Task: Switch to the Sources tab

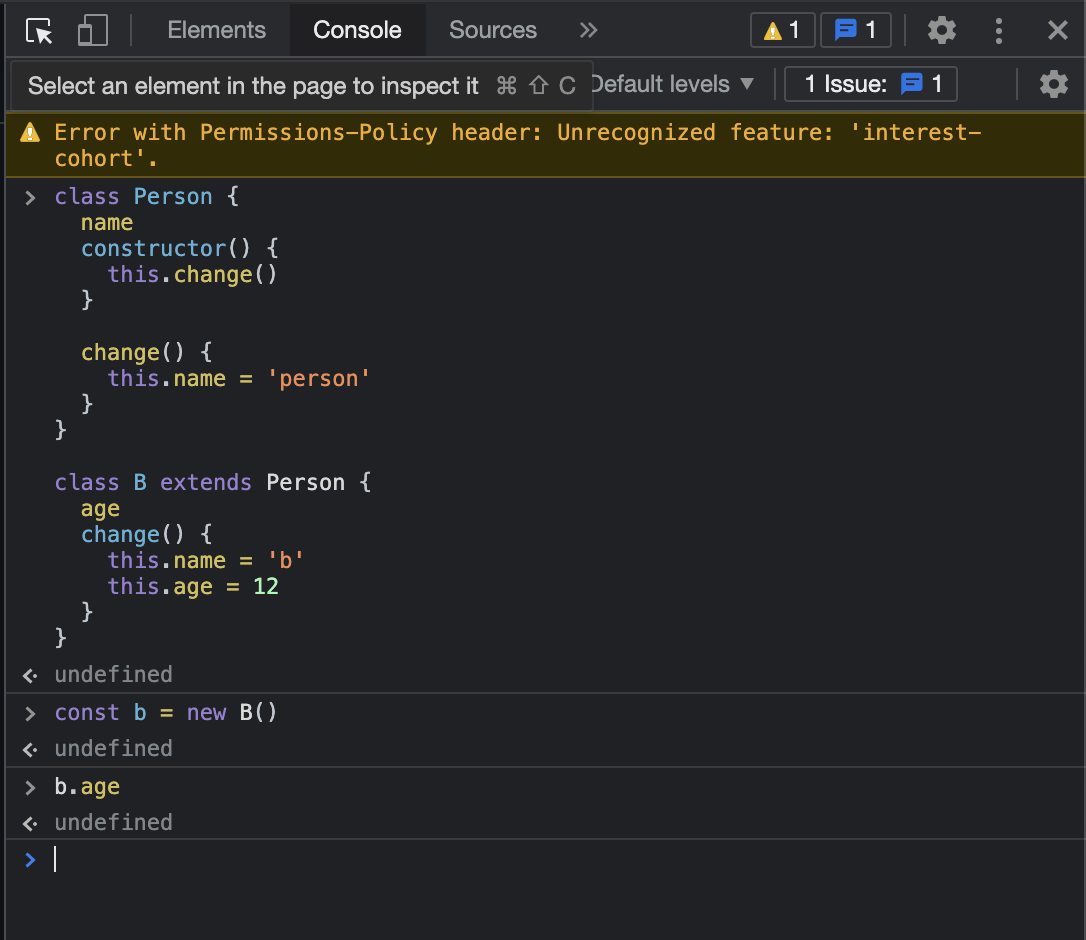Action: click(x=492, y=30)
